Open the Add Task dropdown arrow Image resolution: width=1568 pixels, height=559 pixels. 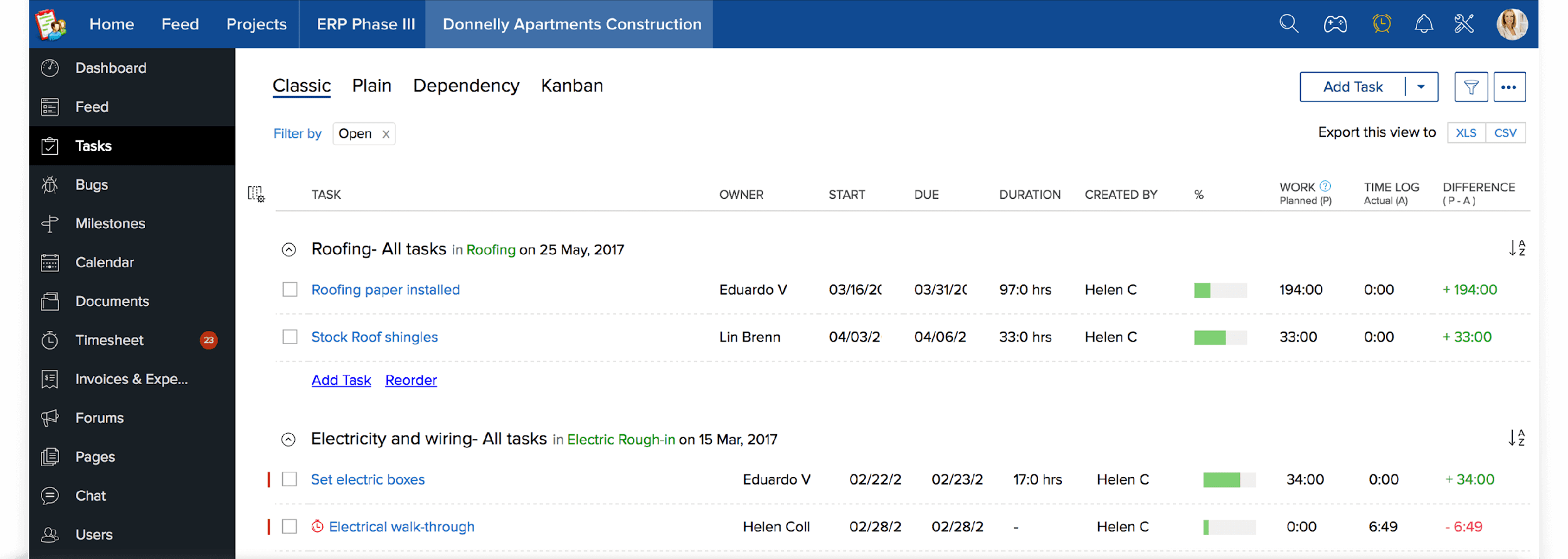click(1421, 87)
